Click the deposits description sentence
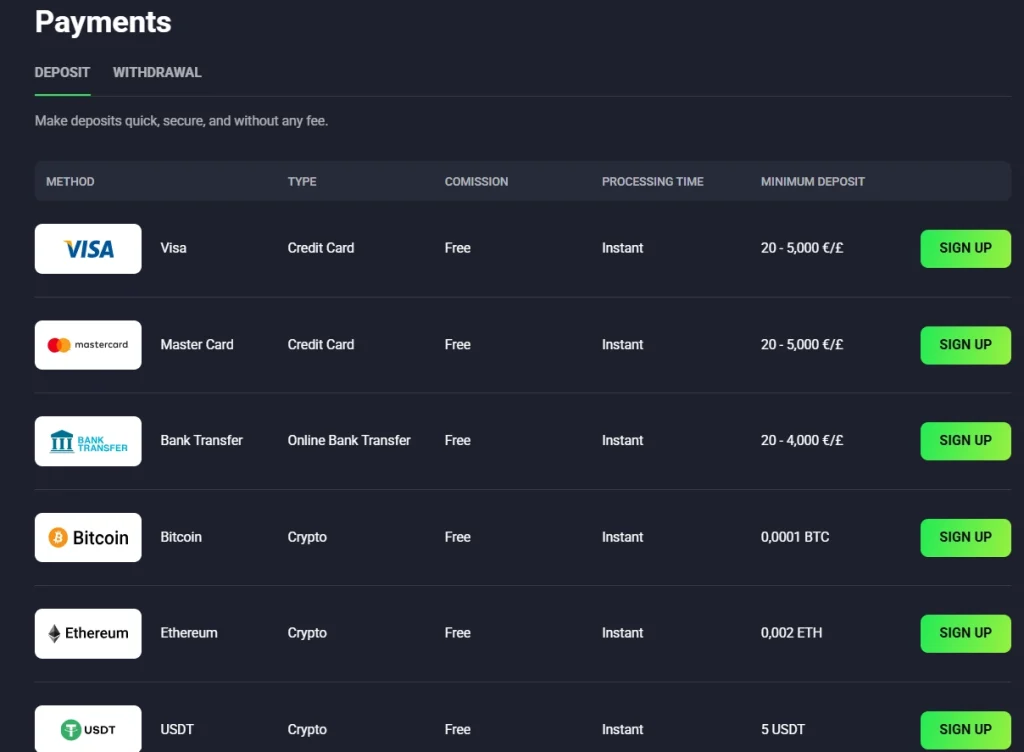The height and width of the screenshot is (752, 1024). tap(182, 121)
